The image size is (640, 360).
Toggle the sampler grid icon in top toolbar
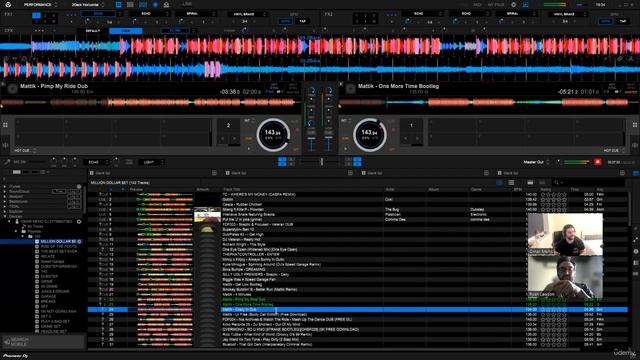pyautogui.click(x=130, y=5)
